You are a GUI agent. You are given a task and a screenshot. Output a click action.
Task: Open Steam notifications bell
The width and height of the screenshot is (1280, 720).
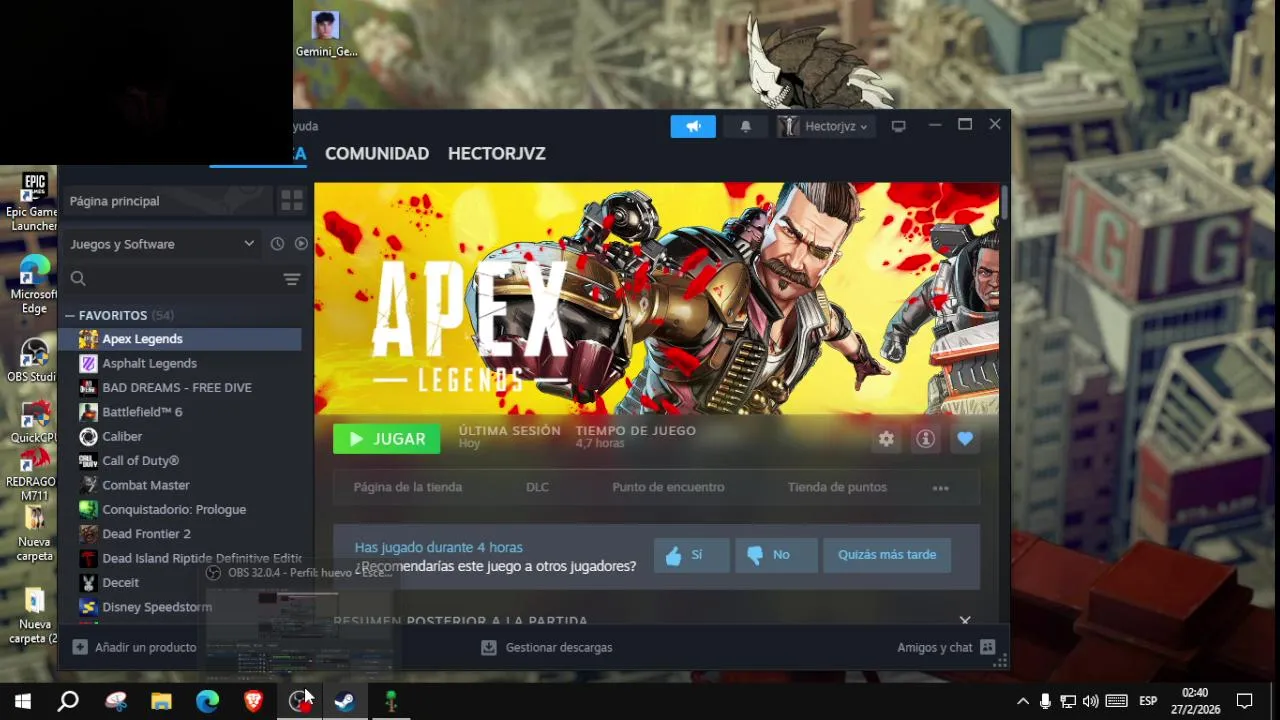coord(745,126)
